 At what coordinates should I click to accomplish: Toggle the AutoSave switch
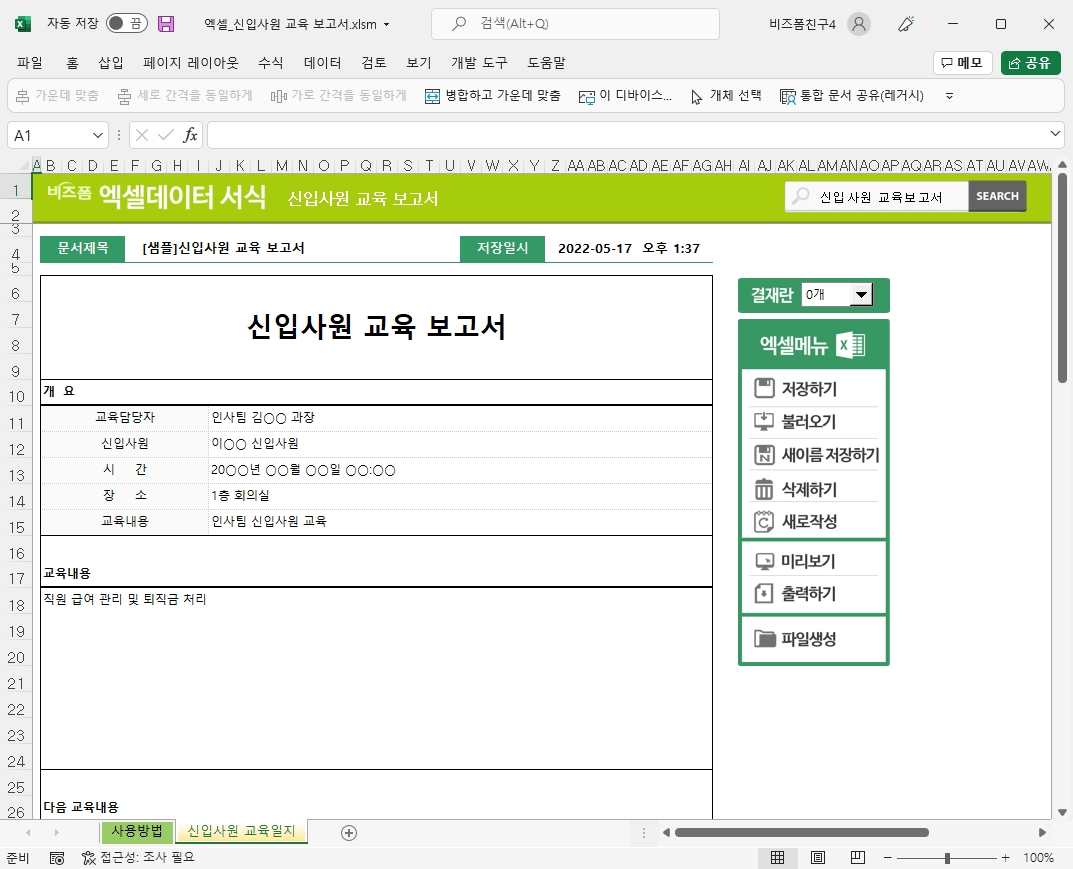pos(127,23)
